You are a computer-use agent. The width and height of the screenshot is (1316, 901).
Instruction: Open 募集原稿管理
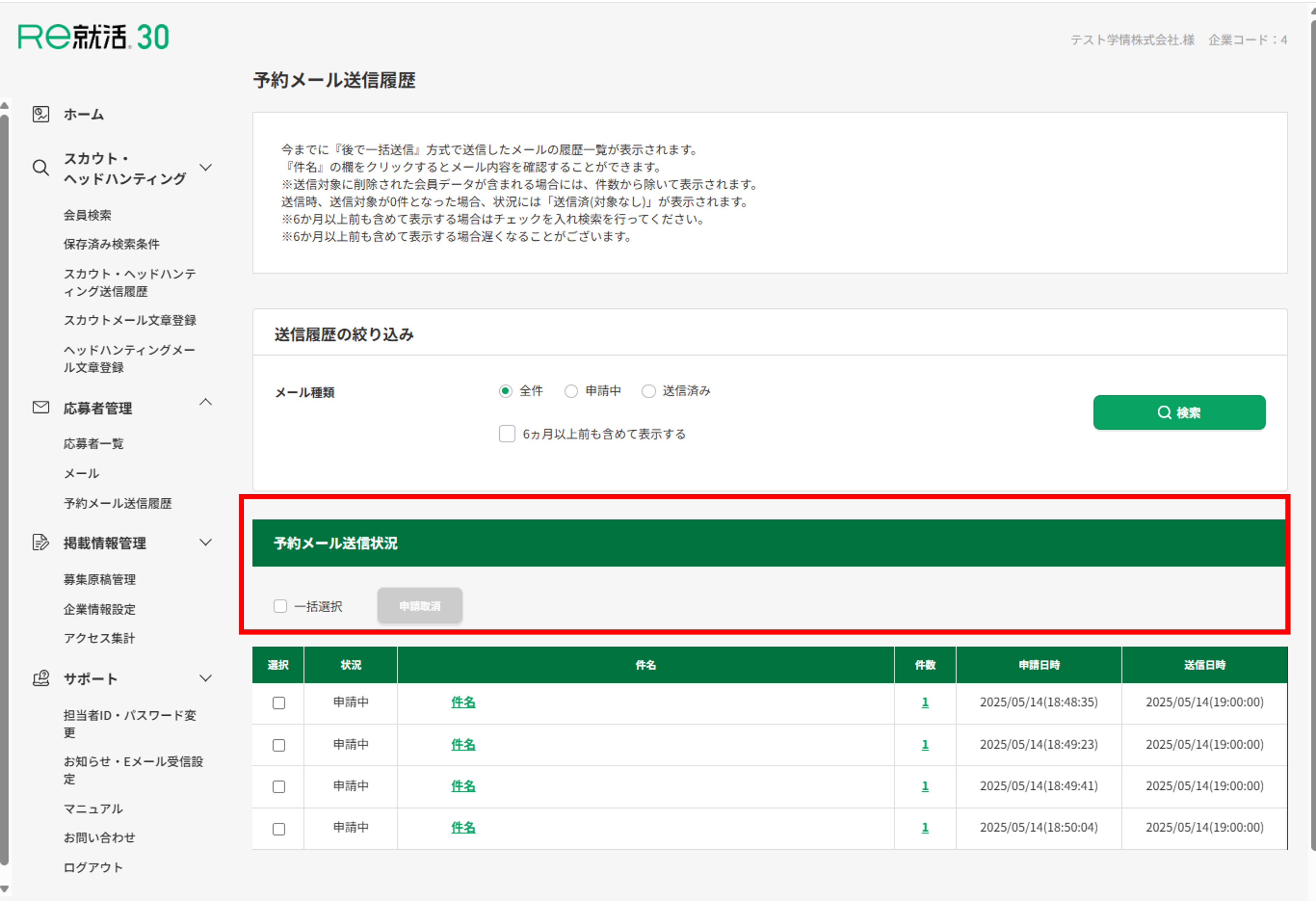(x=100, y=579)
